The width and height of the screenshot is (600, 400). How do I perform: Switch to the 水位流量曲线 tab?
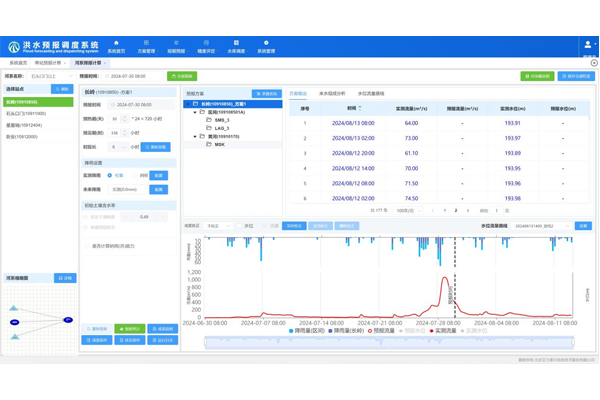(371, 93)
